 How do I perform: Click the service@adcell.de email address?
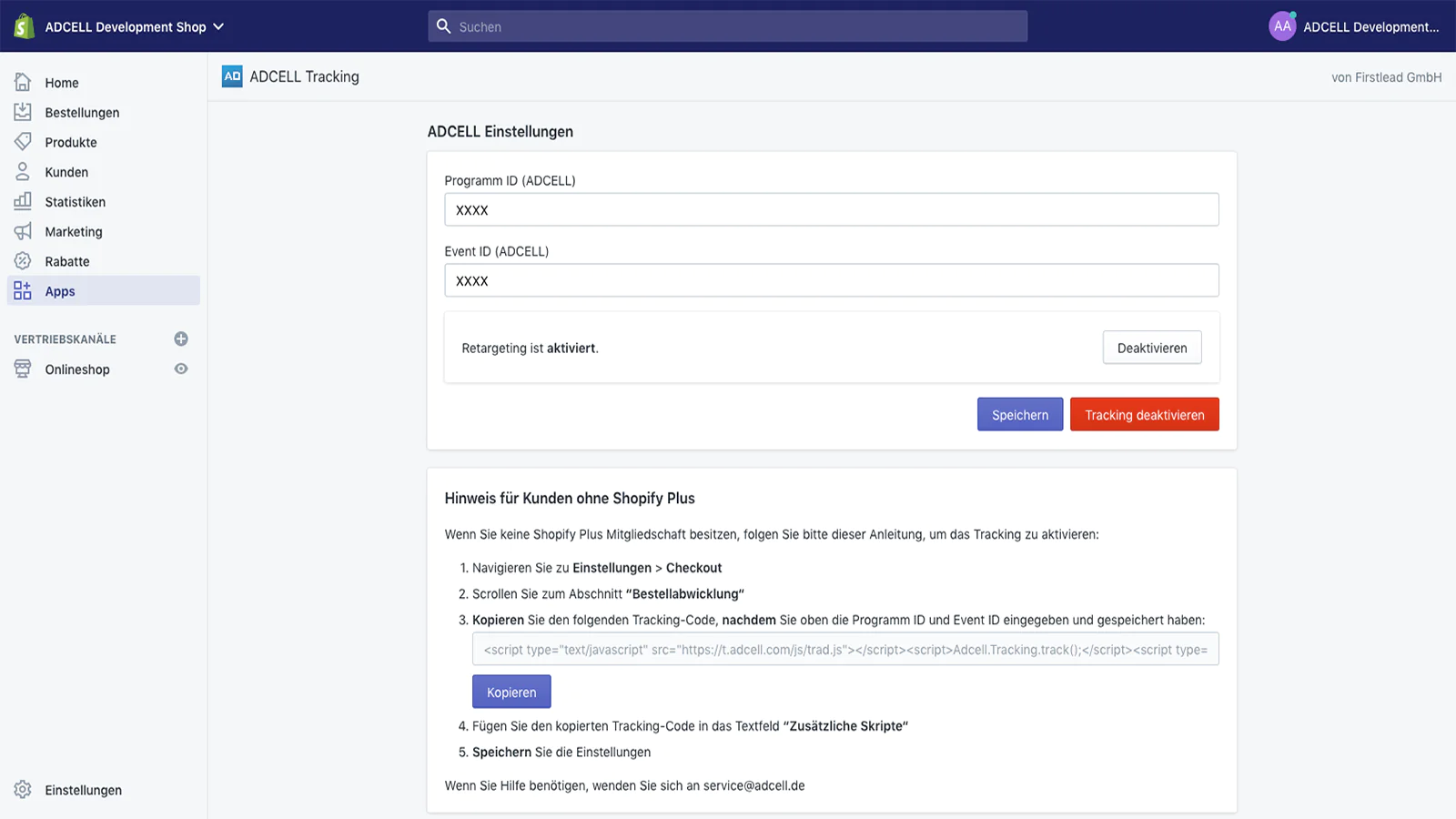tap(753, 785)
